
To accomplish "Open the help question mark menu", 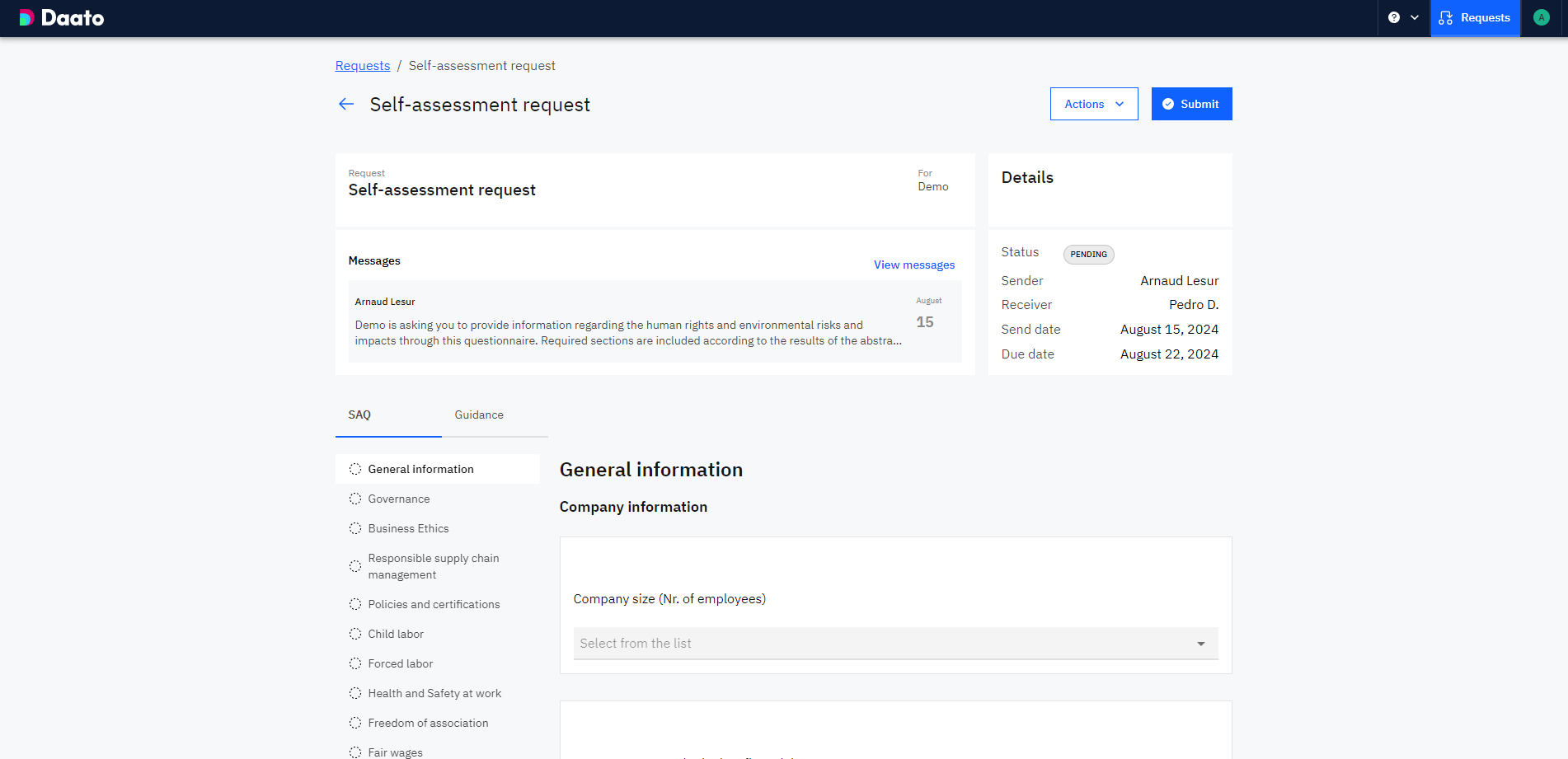I will 1393,17.
